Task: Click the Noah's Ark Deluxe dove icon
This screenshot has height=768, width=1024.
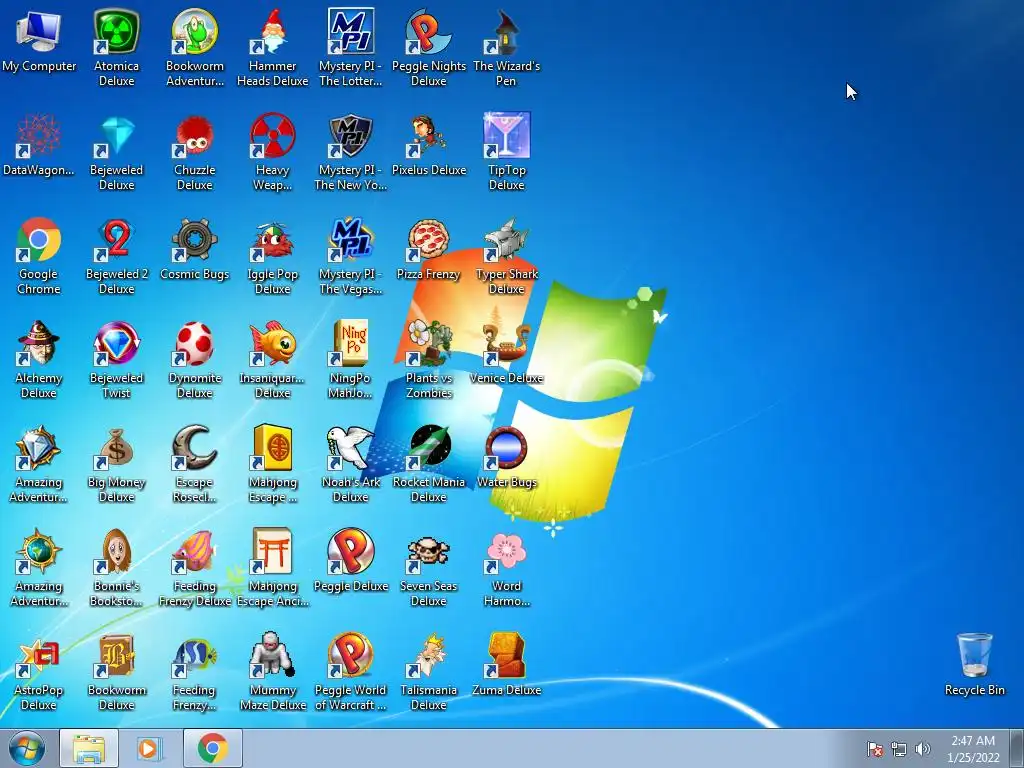Action: [x=351, y=447]
